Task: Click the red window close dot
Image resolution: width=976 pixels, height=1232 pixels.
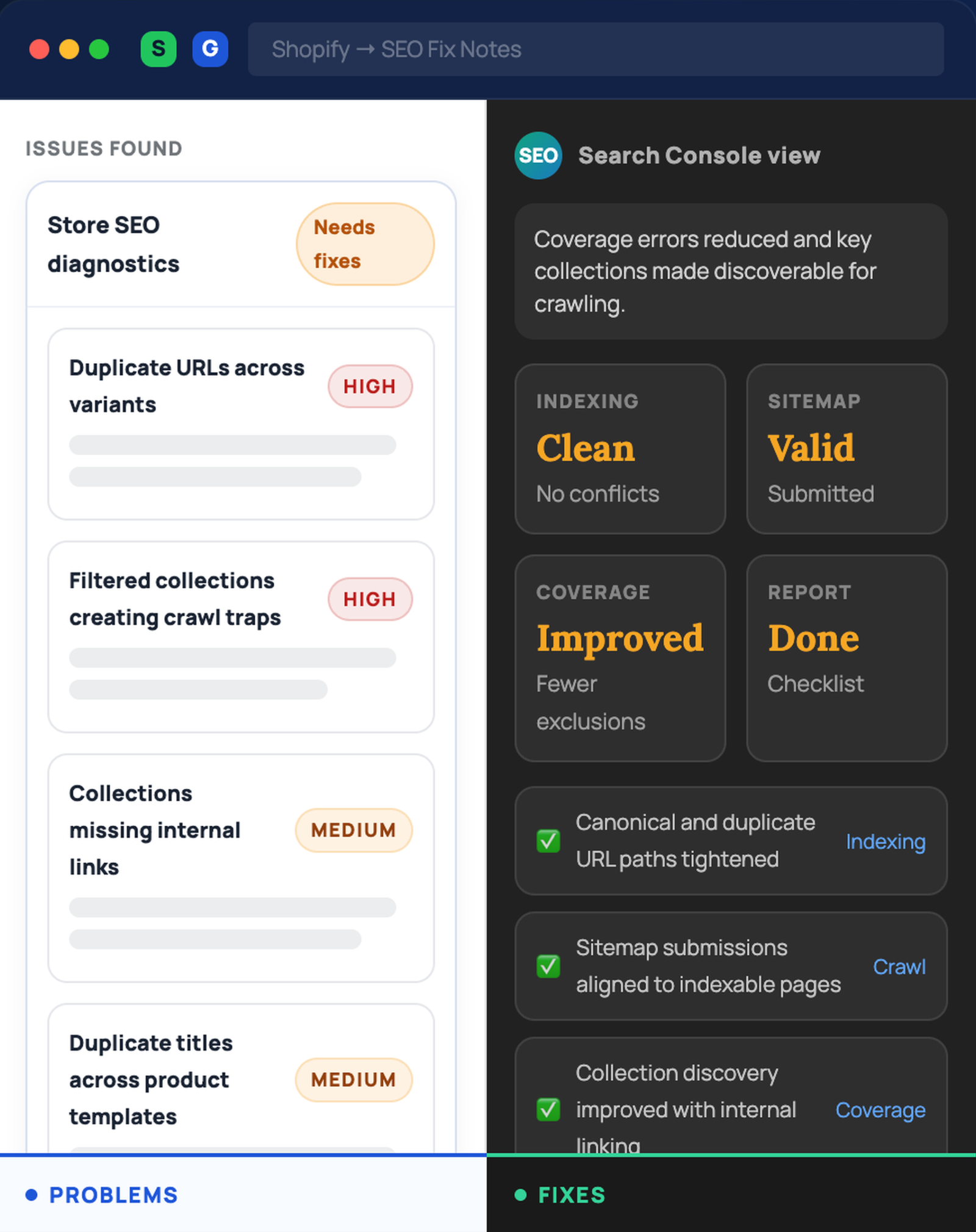Action: click(40, 49)
